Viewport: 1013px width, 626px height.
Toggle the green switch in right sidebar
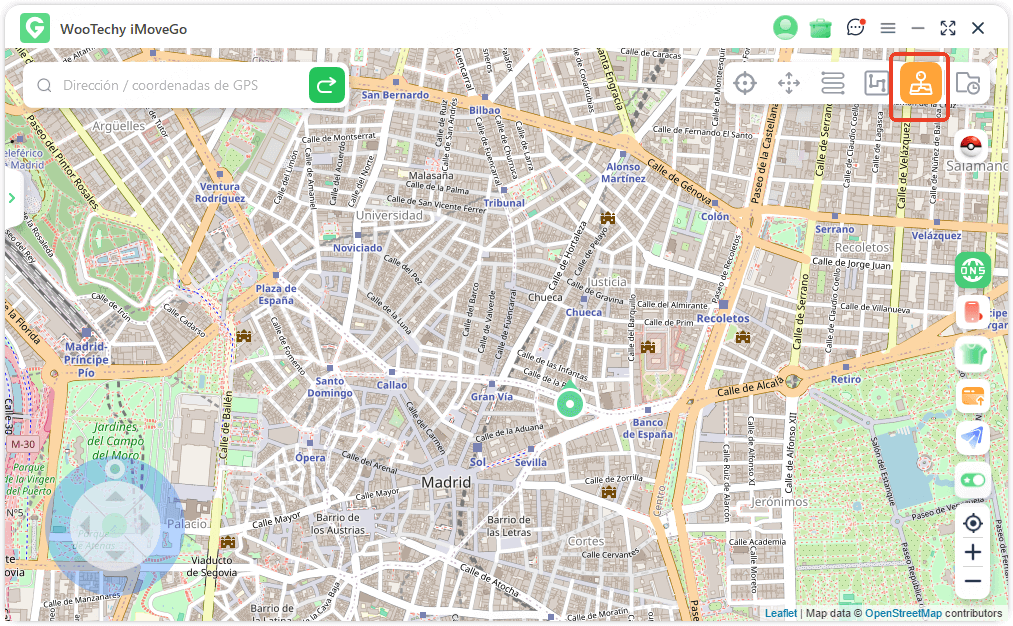[x=972, y=480]
